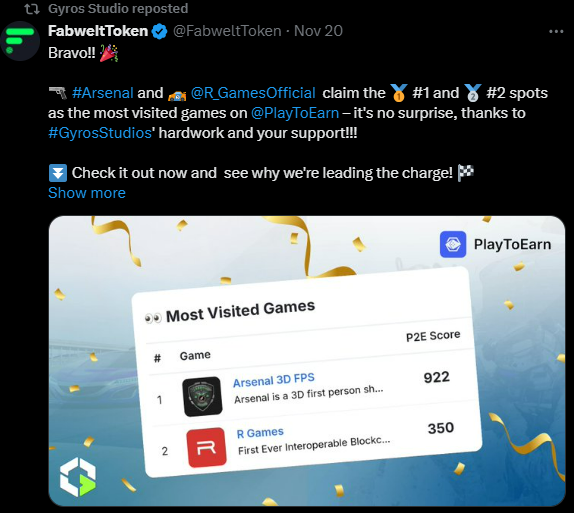Open the Most Visited Games image
This screenshot has width=574, height=513.
click(307, 361)
